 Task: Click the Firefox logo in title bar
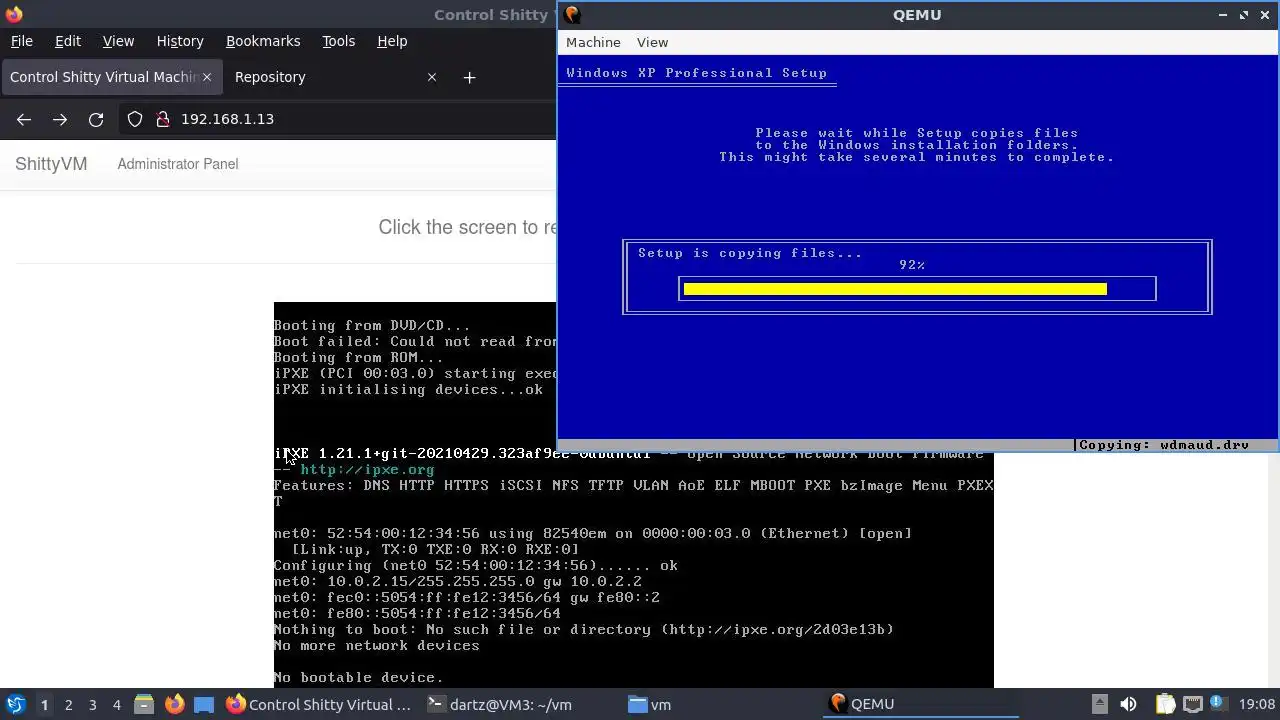14,14
